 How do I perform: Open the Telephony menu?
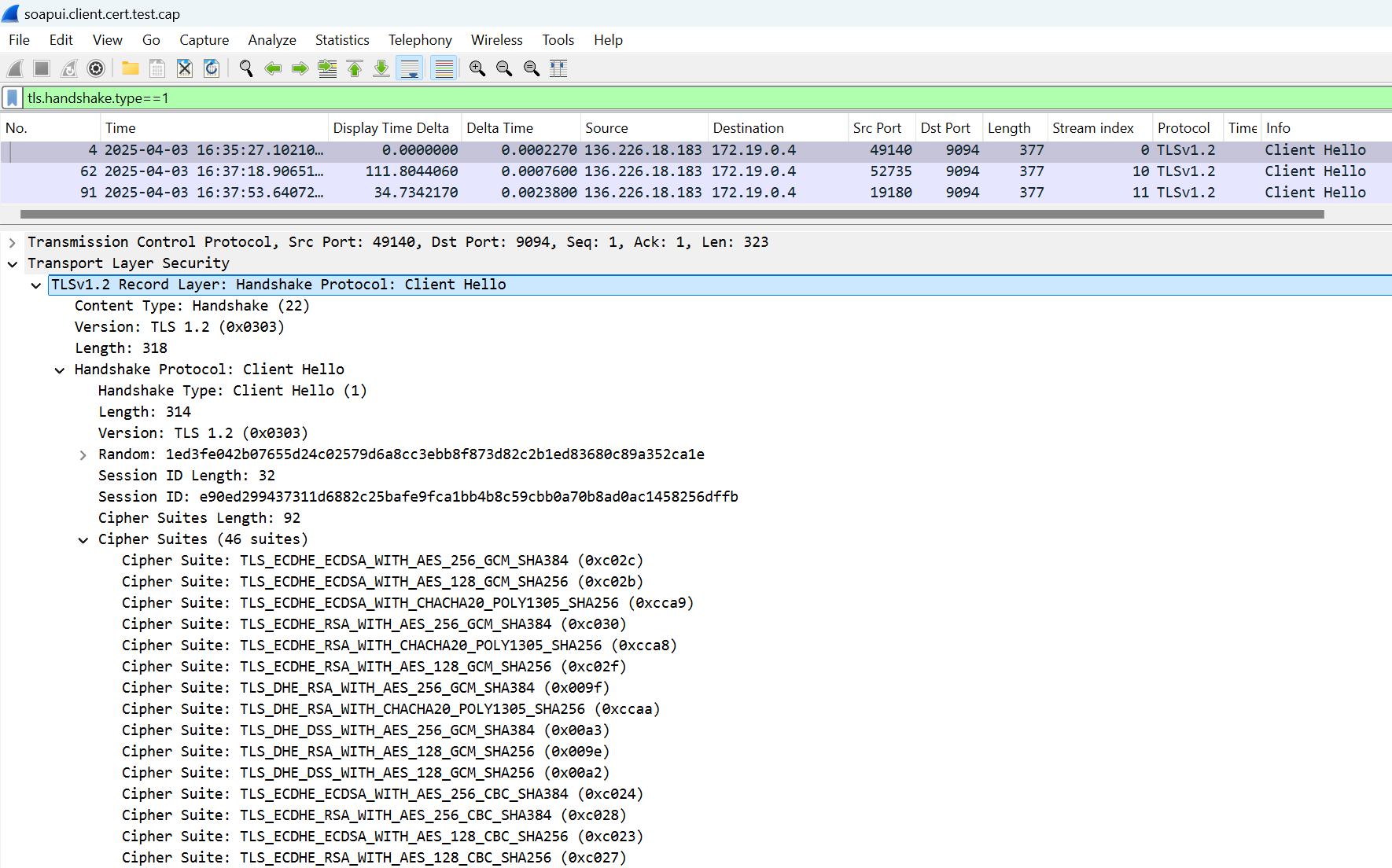(420, 40)
